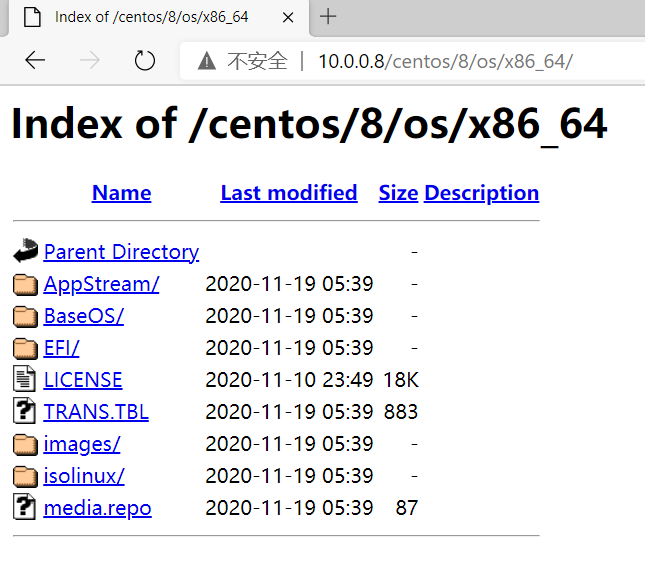Screen dimensions: 645x574
Task: Open the images/ directory link
Action: pos(82,444)
